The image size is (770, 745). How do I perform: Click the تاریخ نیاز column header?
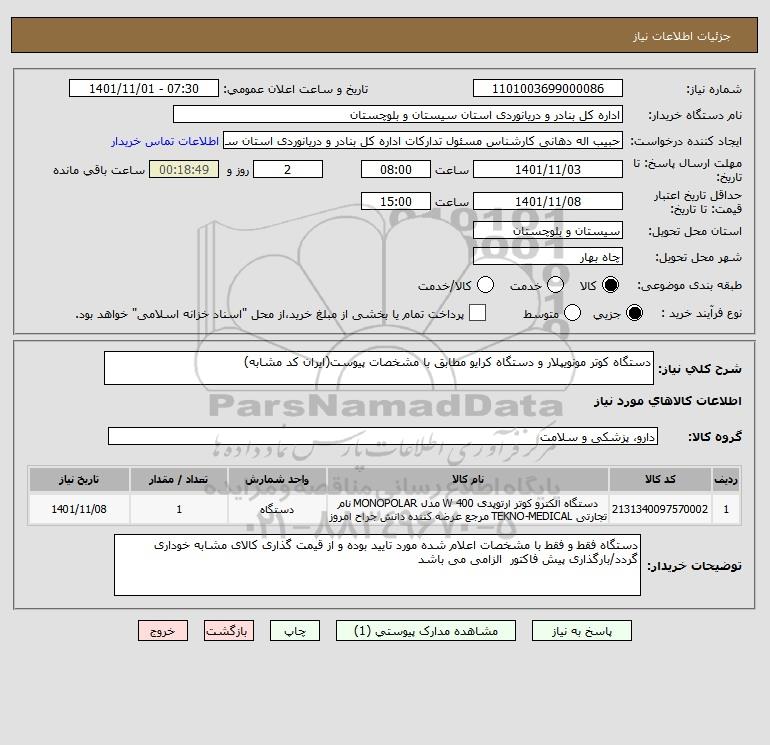pyautogui.click(x=79, y=479)
